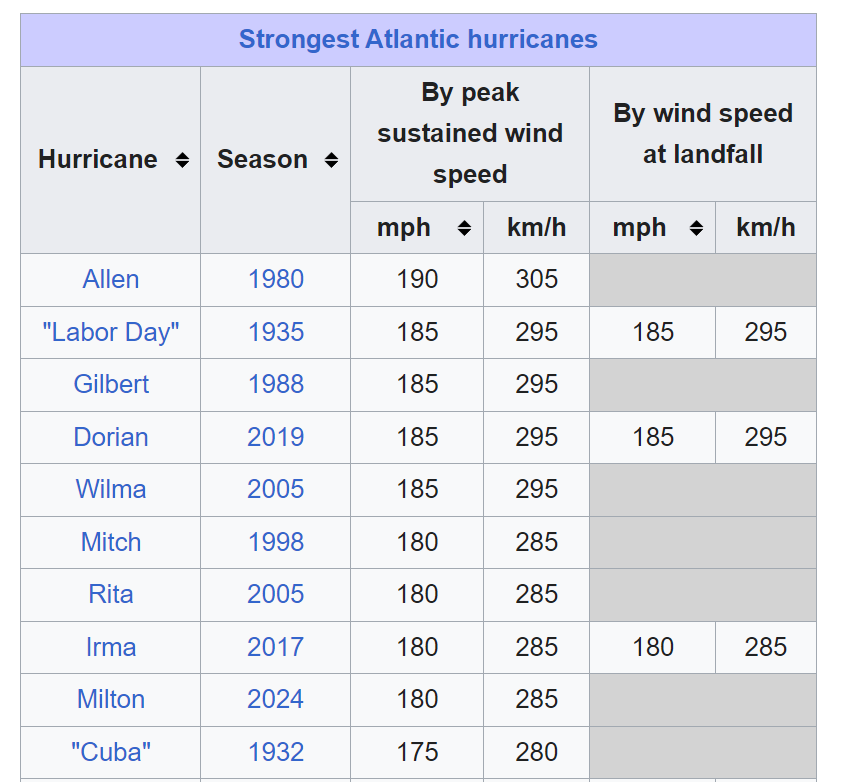
Task: Visit the Milton hurricane page
Action: point(111,699)
